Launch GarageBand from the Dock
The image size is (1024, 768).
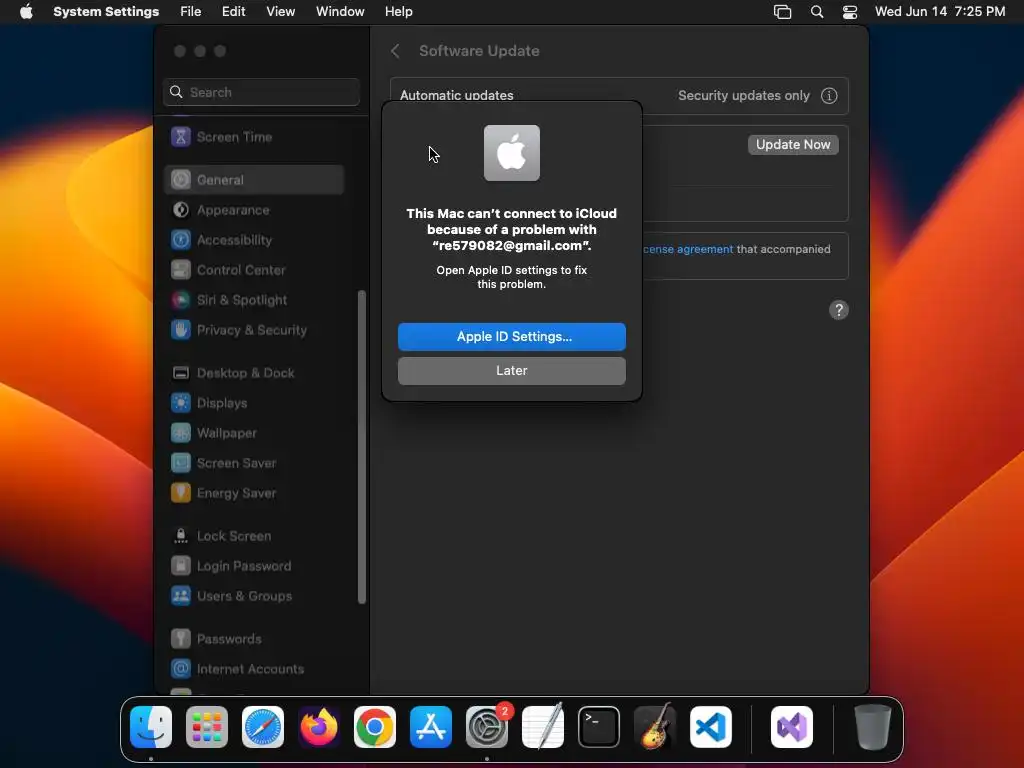click(x=655, y=727)
